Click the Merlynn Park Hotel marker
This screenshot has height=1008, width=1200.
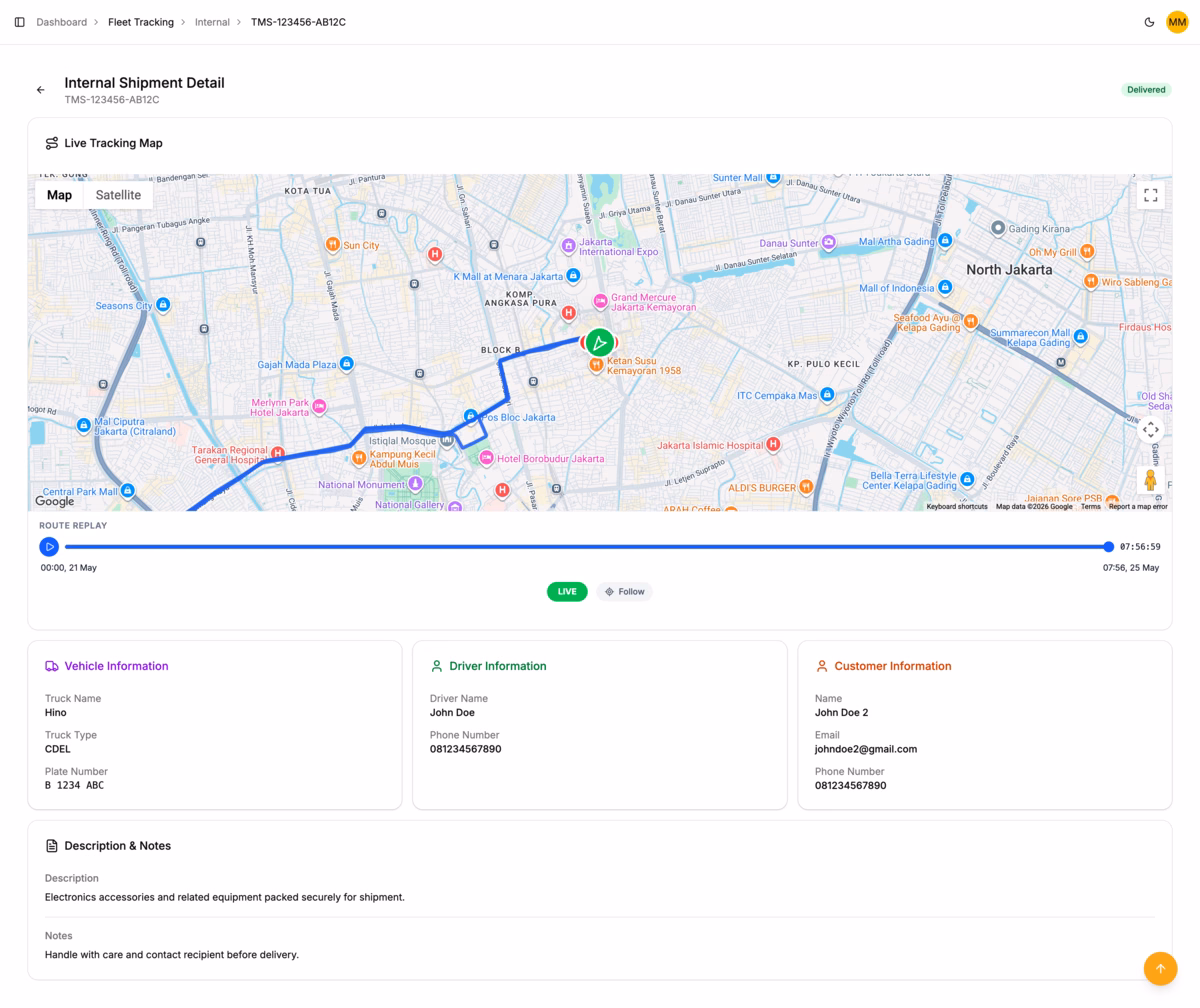[x=319, y=407]
